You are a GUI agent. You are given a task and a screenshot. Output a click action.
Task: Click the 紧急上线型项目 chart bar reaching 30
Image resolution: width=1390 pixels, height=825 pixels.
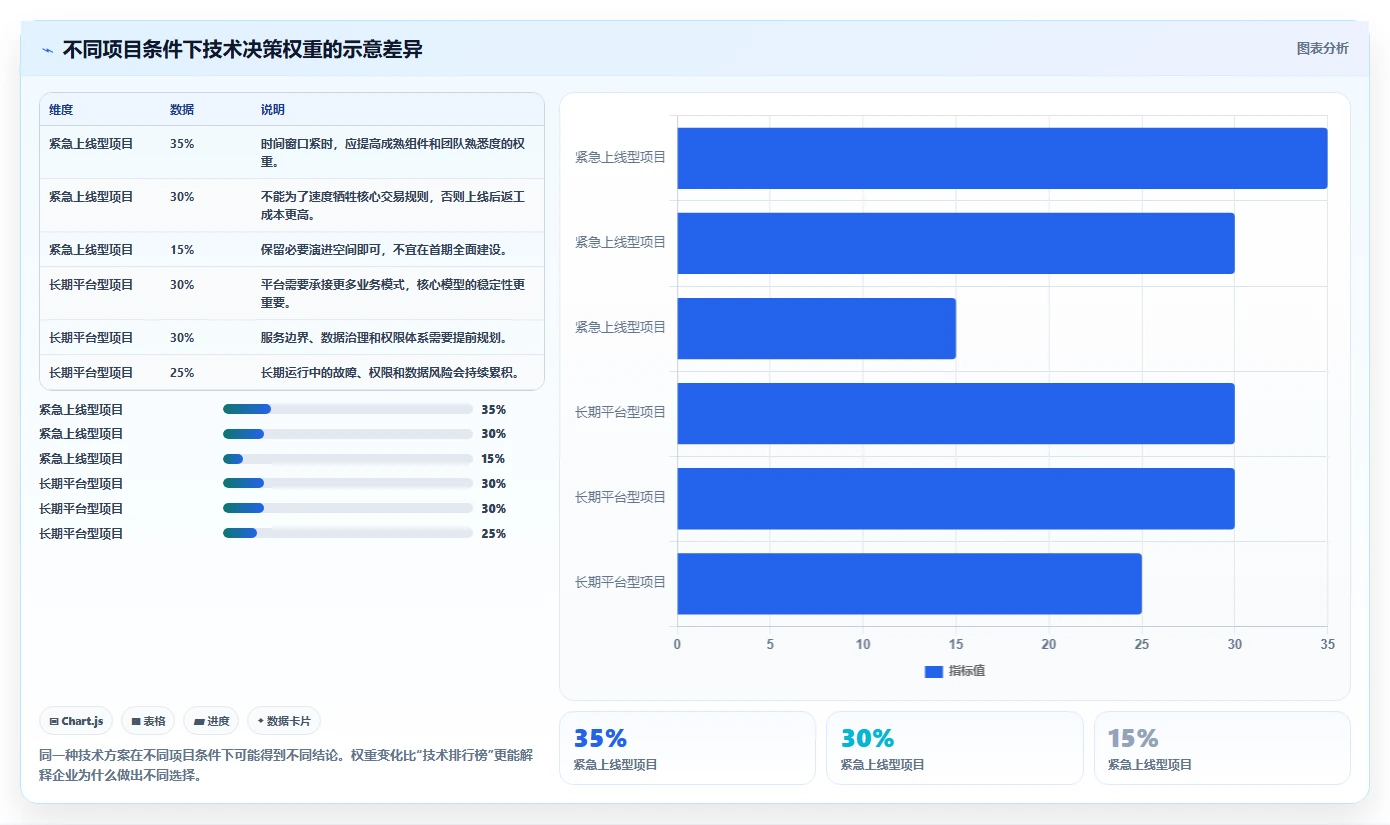[956, 243]
